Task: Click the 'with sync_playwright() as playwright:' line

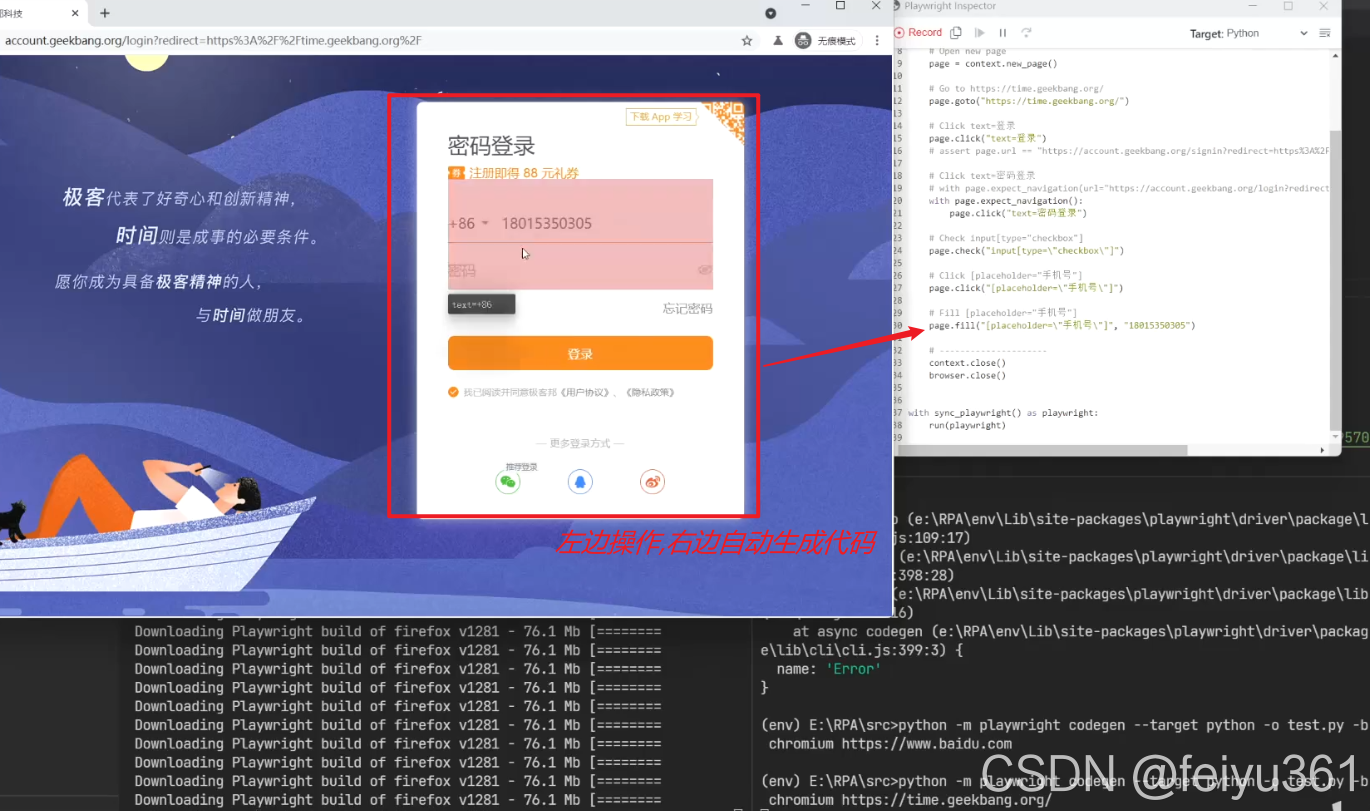Action: (1003, 412)
